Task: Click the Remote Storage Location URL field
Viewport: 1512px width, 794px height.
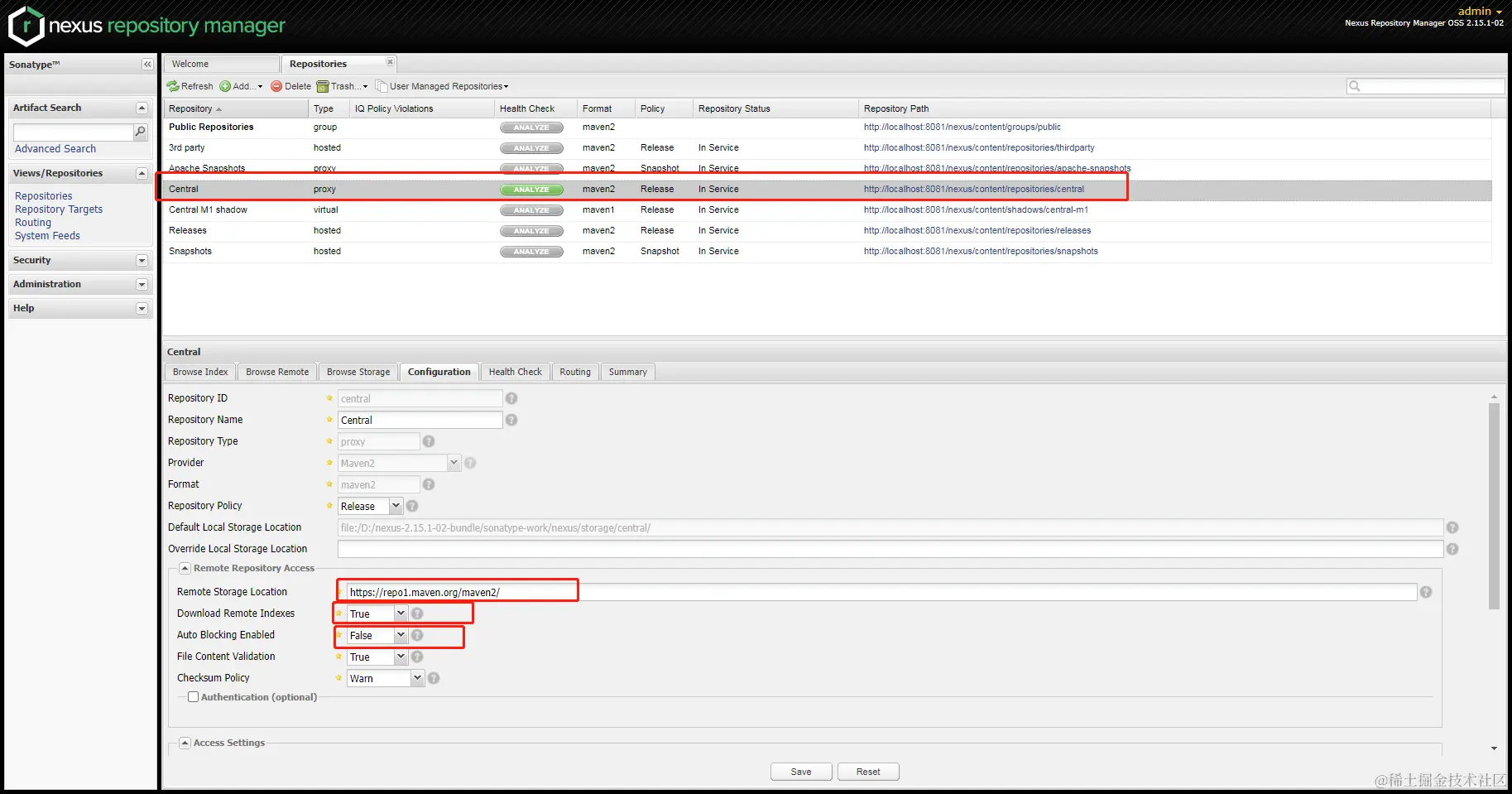Action: (881, 593)
